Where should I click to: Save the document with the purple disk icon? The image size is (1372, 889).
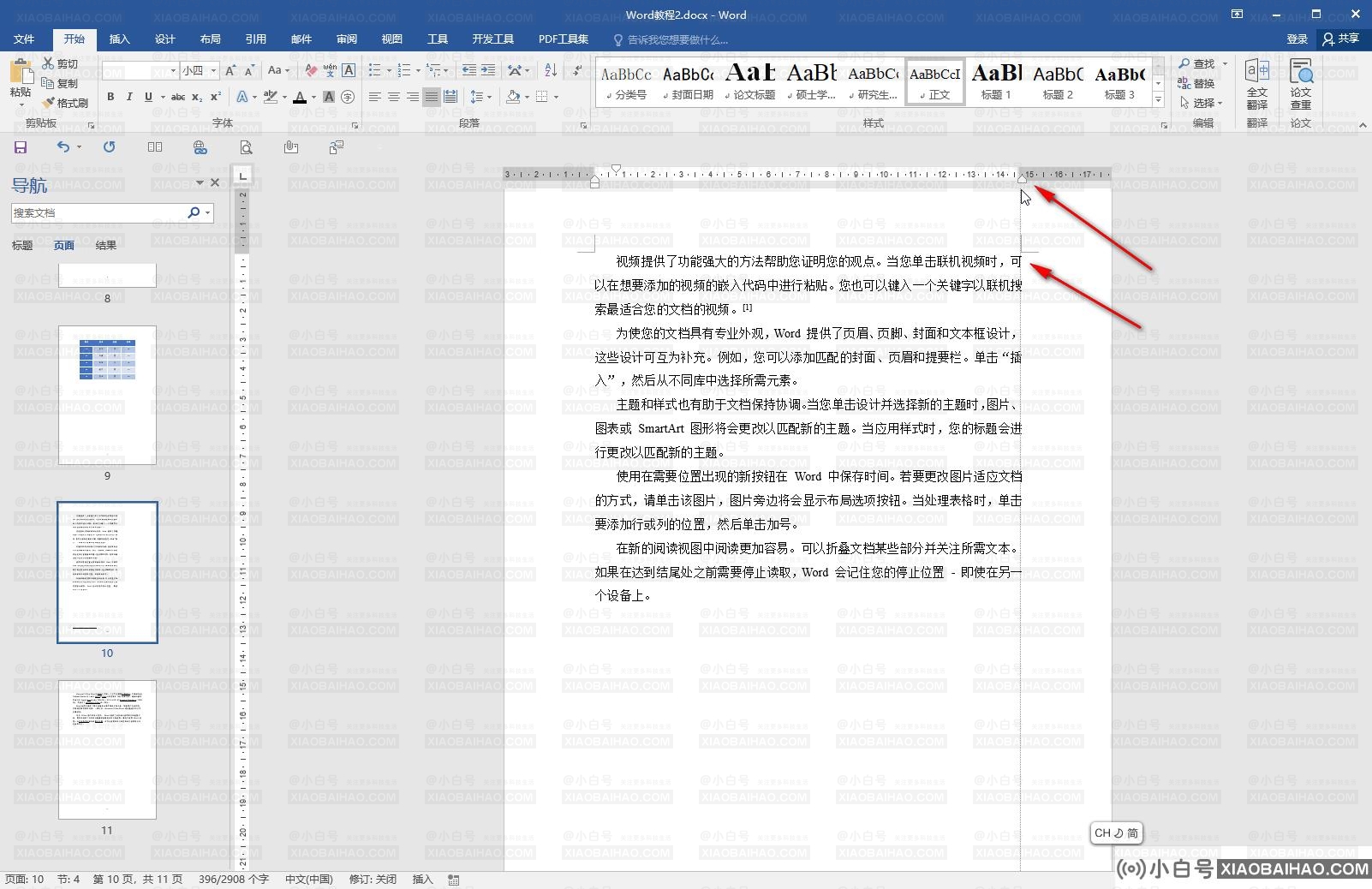click(x=21, y=147)
